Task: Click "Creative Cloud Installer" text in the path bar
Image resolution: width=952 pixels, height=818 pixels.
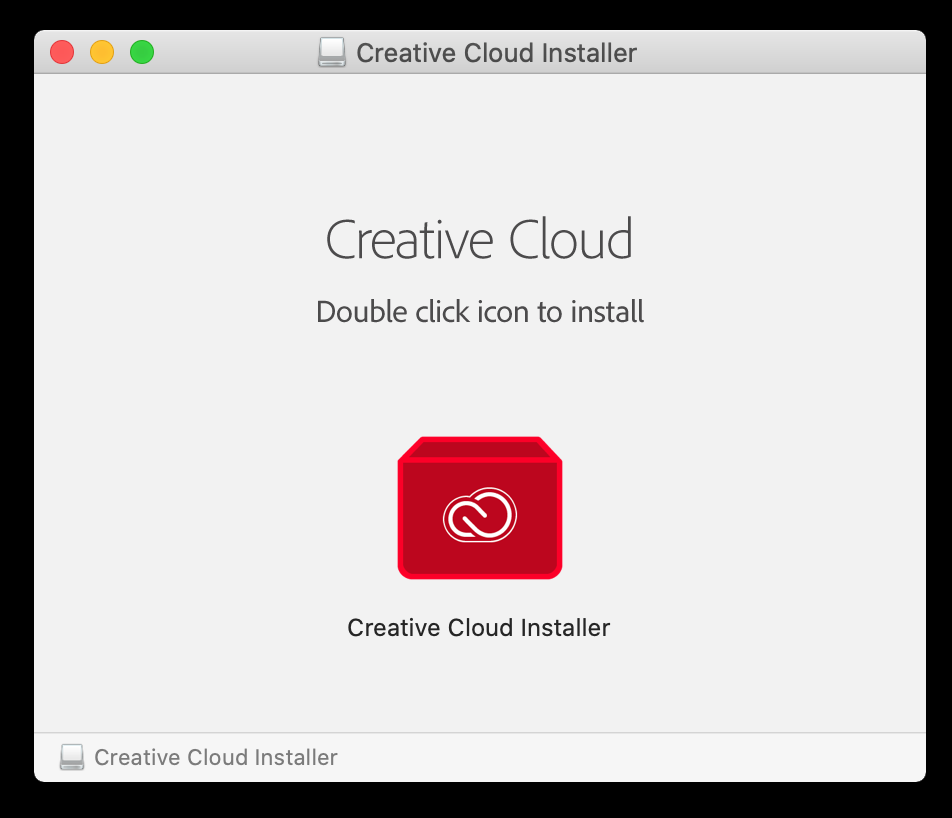Action: click(216, 758)
